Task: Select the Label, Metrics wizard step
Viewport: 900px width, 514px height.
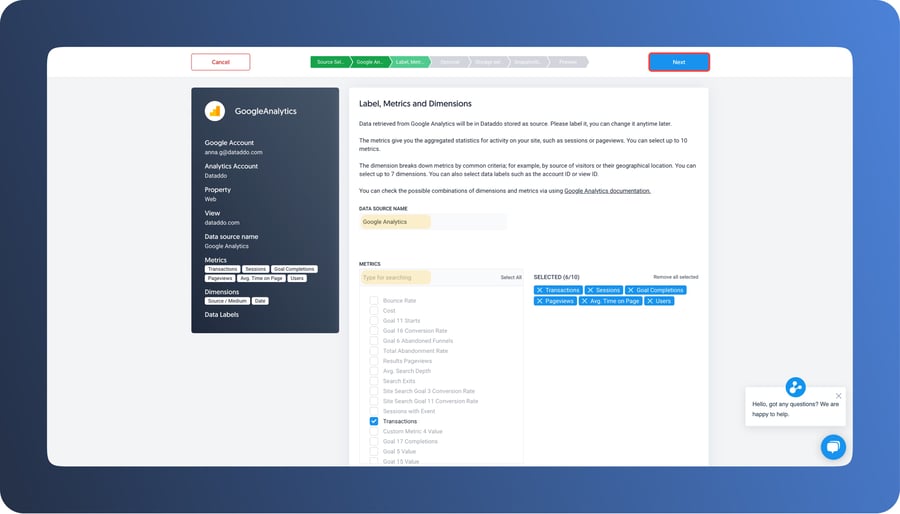Action: tap(410, 62)
